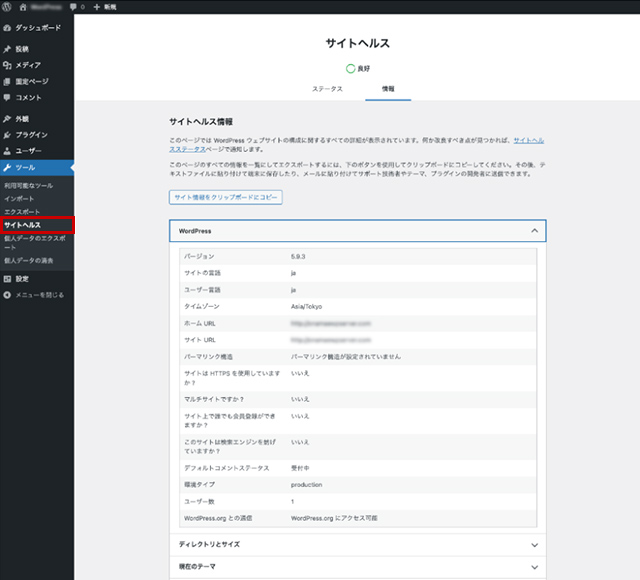Image resolution: width=640 pixels, height=580 pixels.
Task: Click WordPress.org にアクセス可能 text
Action: (x=334, y=518)
